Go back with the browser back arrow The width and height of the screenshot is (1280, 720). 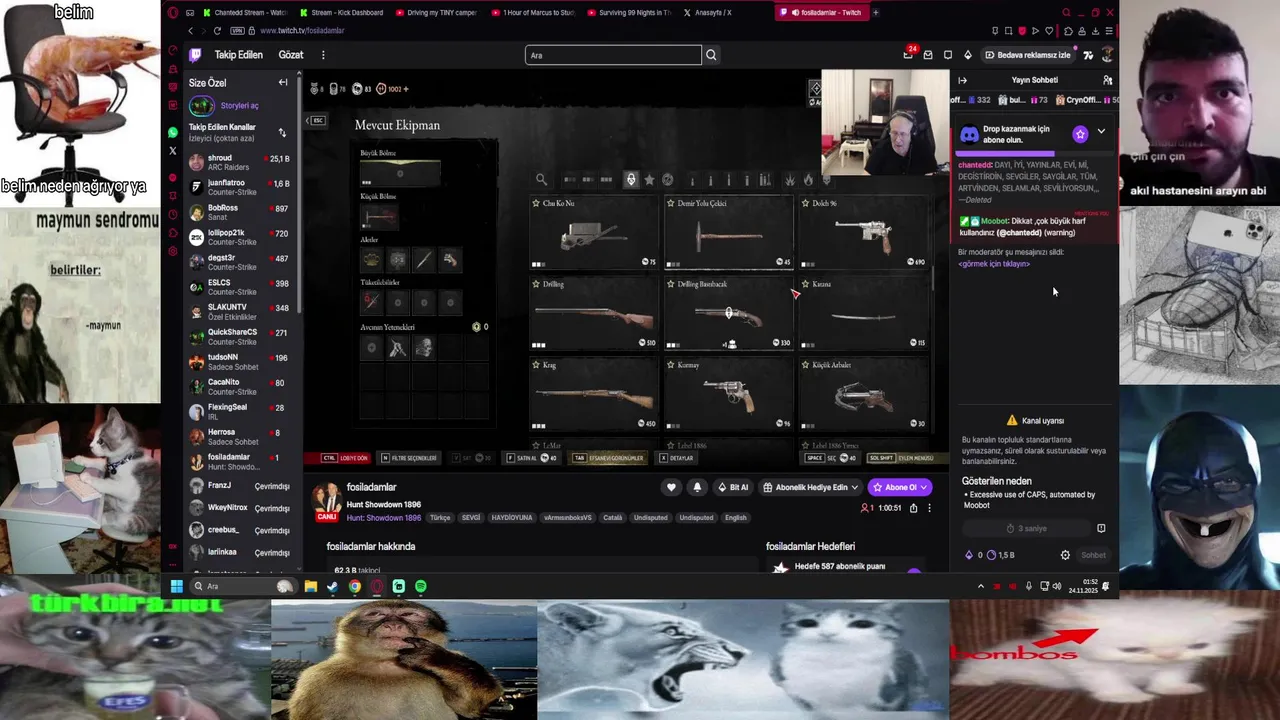[x=190, y=31]
